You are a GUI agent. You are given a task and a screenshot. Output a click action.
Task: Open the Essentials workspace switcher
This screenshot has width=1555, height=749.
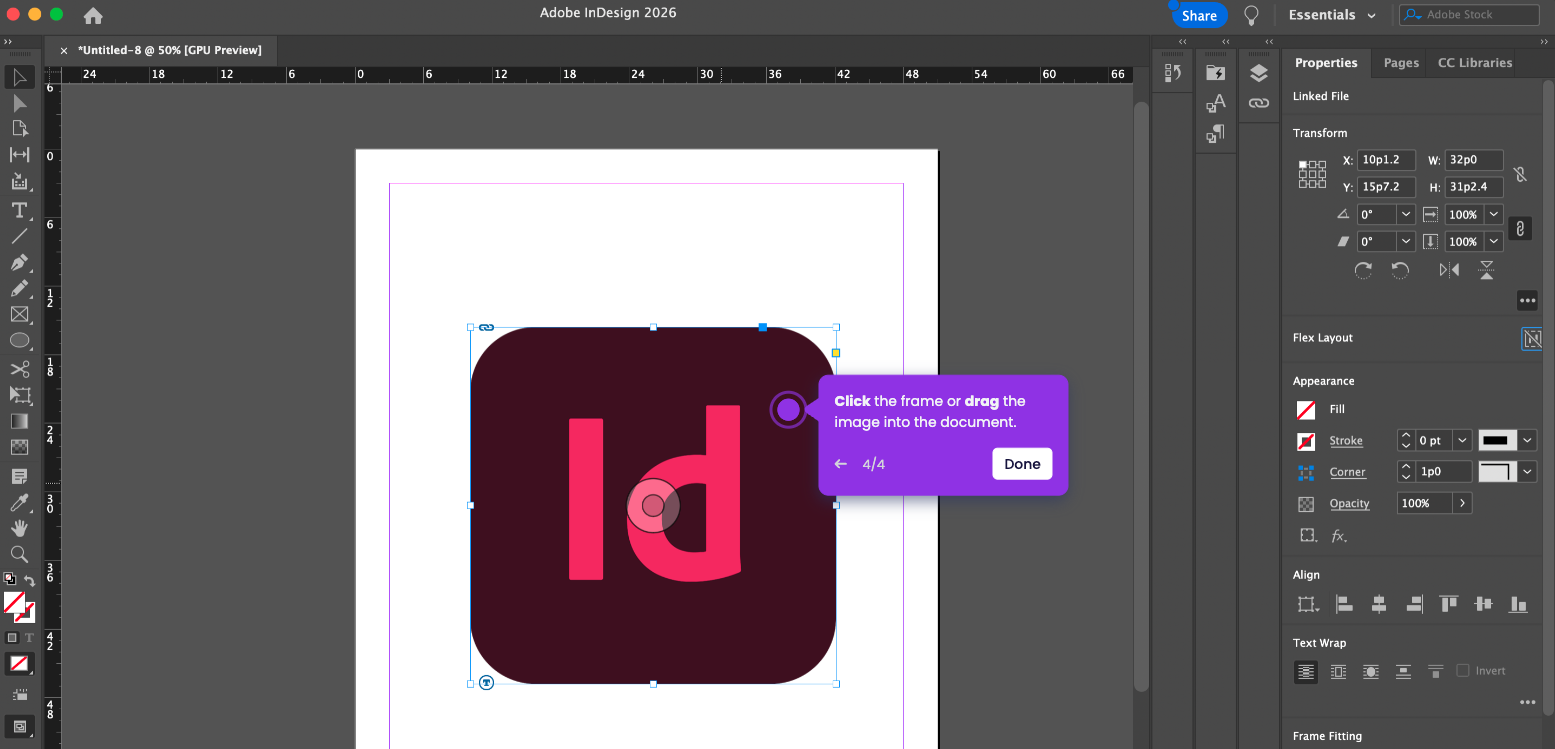pyautogui.click(x=1332, y=15)
